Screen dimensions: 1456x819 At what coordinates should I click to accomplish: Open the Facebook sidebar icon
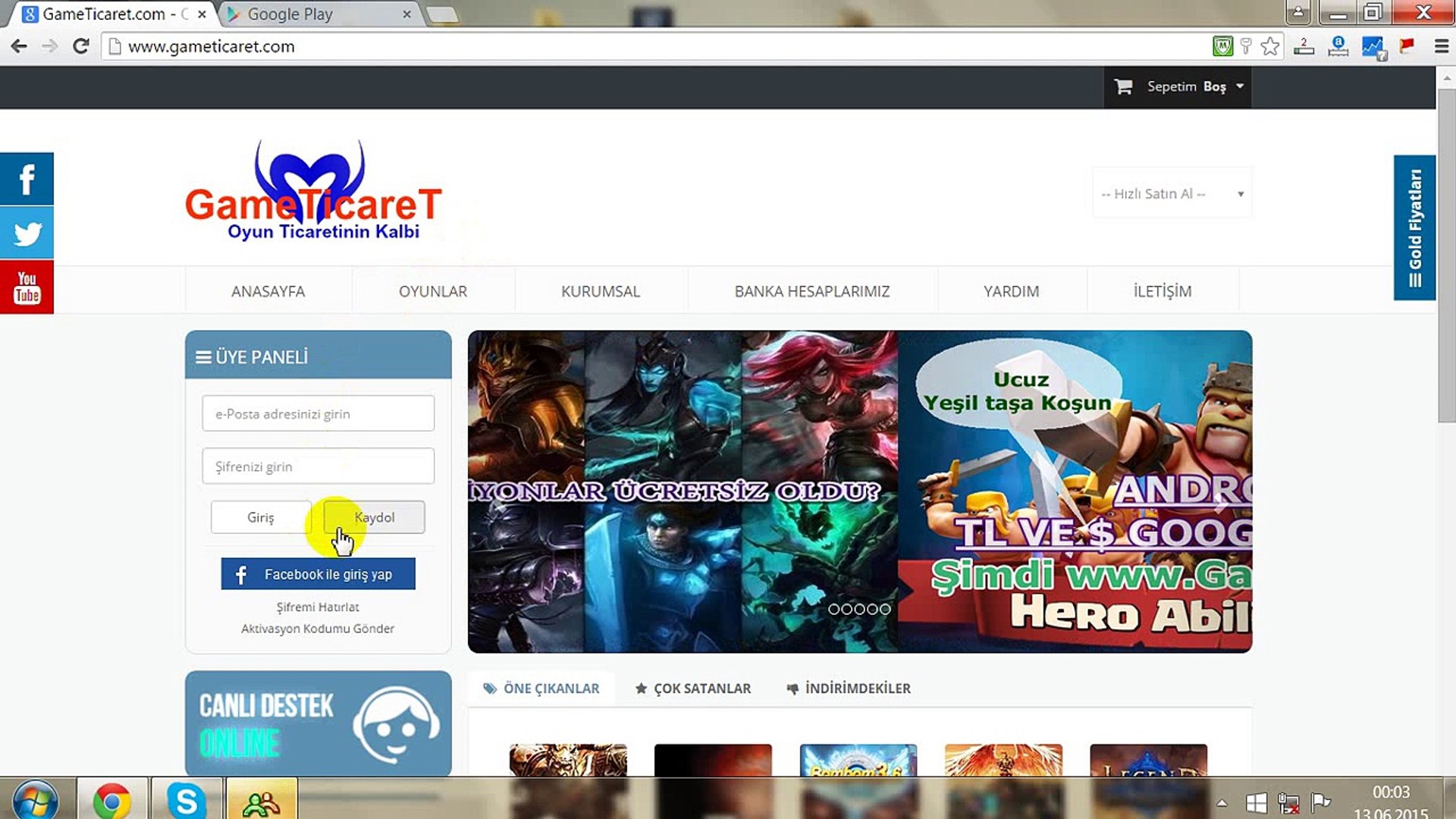tap(27, 179)
